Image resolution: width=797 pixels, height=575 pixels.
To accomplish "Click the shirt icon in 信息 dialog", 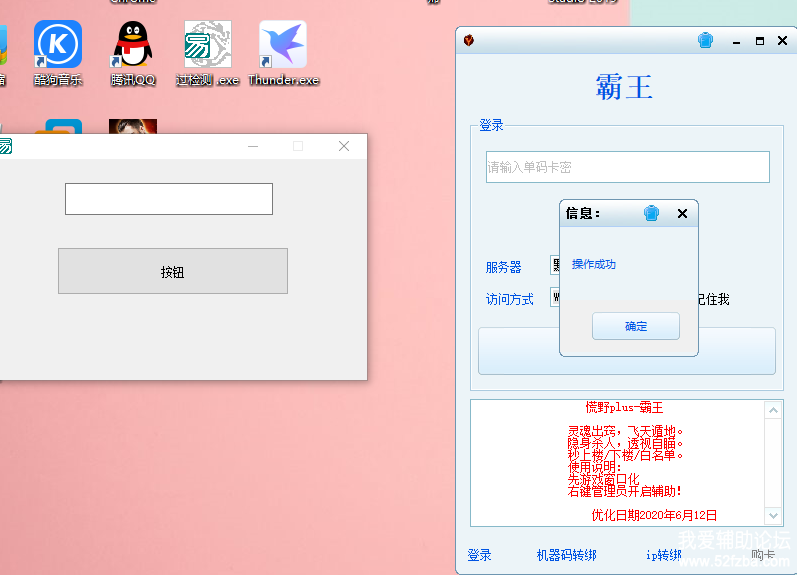I will pyautogui.click(x=651, y=213).
